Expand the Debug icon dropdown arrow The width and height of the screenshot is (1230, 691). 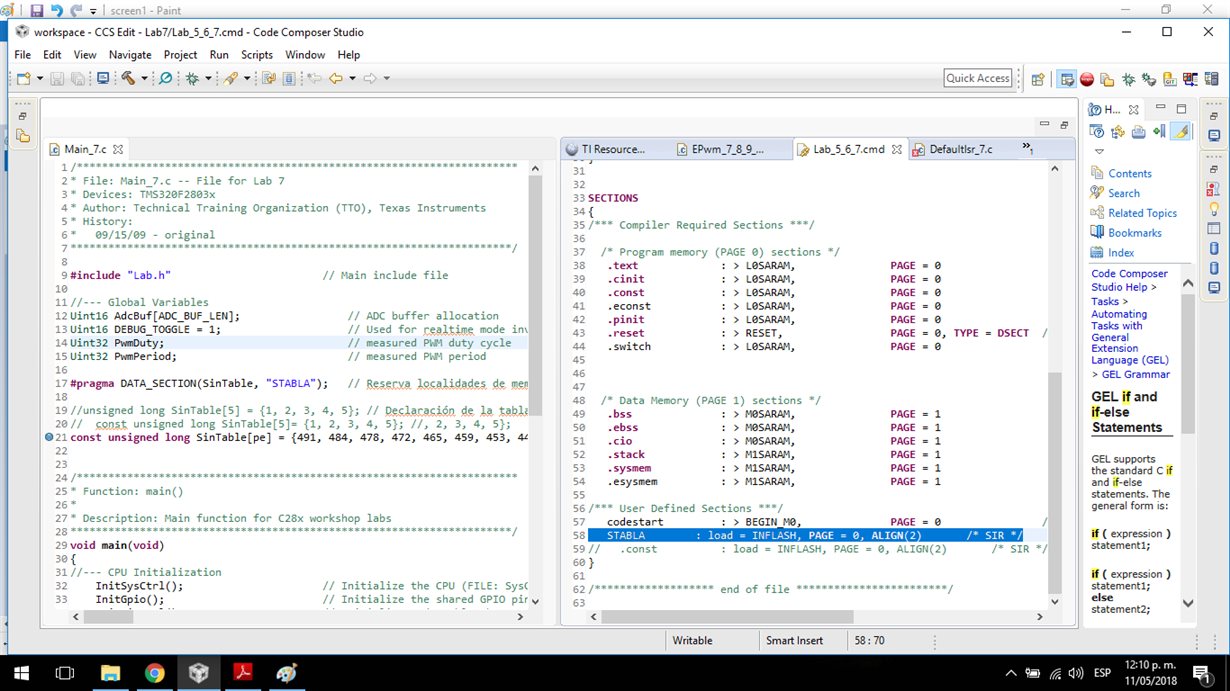click(x=208, y=79)
